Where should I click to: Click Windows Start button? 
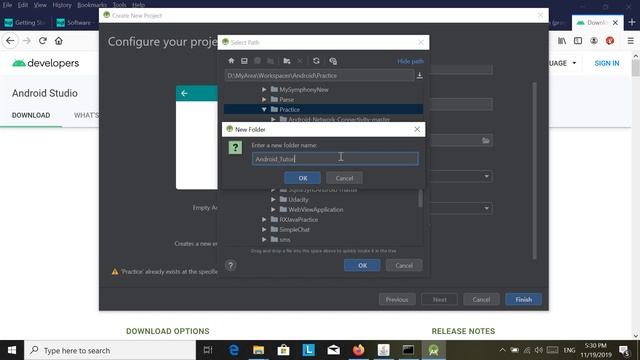click(x=12, y=350)
